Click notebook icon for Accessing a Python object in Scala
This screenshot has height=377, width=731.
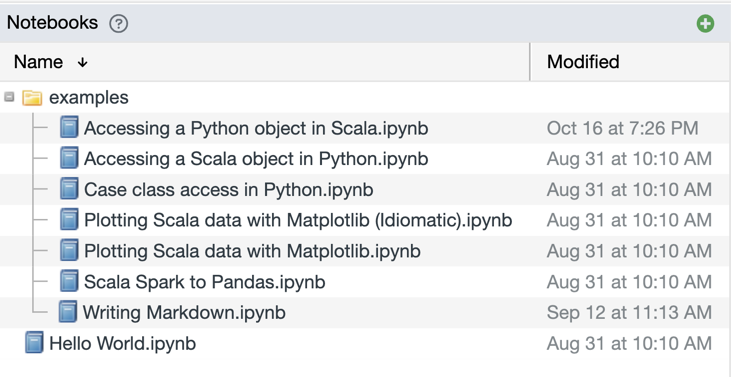(x=69, y=128)
